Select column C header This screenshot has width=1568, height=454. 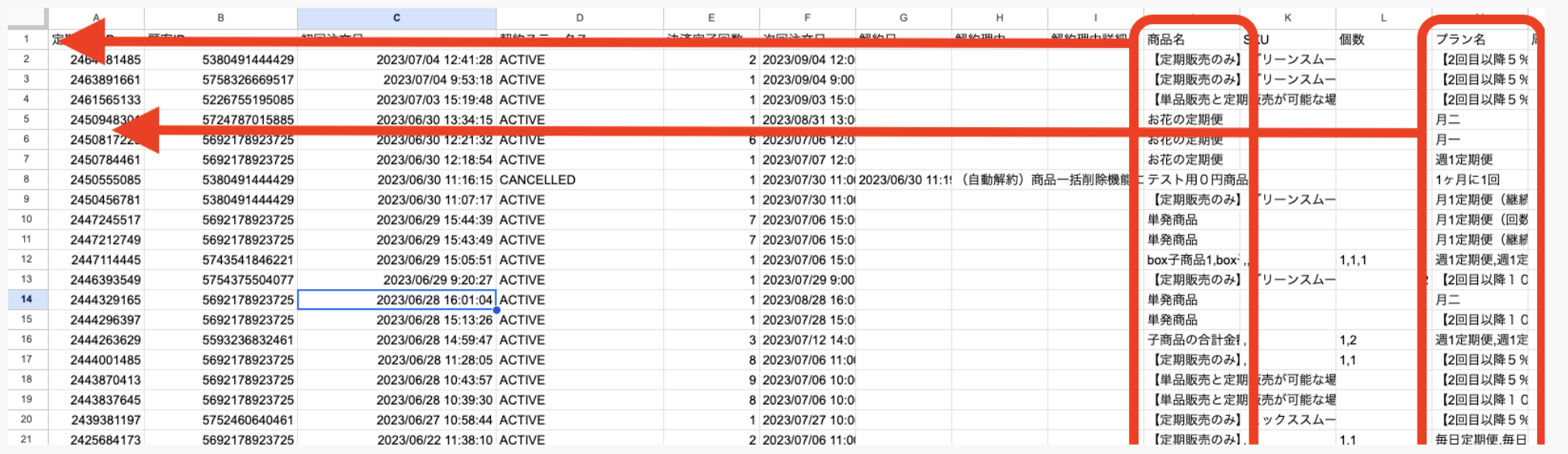pos(396,18)
